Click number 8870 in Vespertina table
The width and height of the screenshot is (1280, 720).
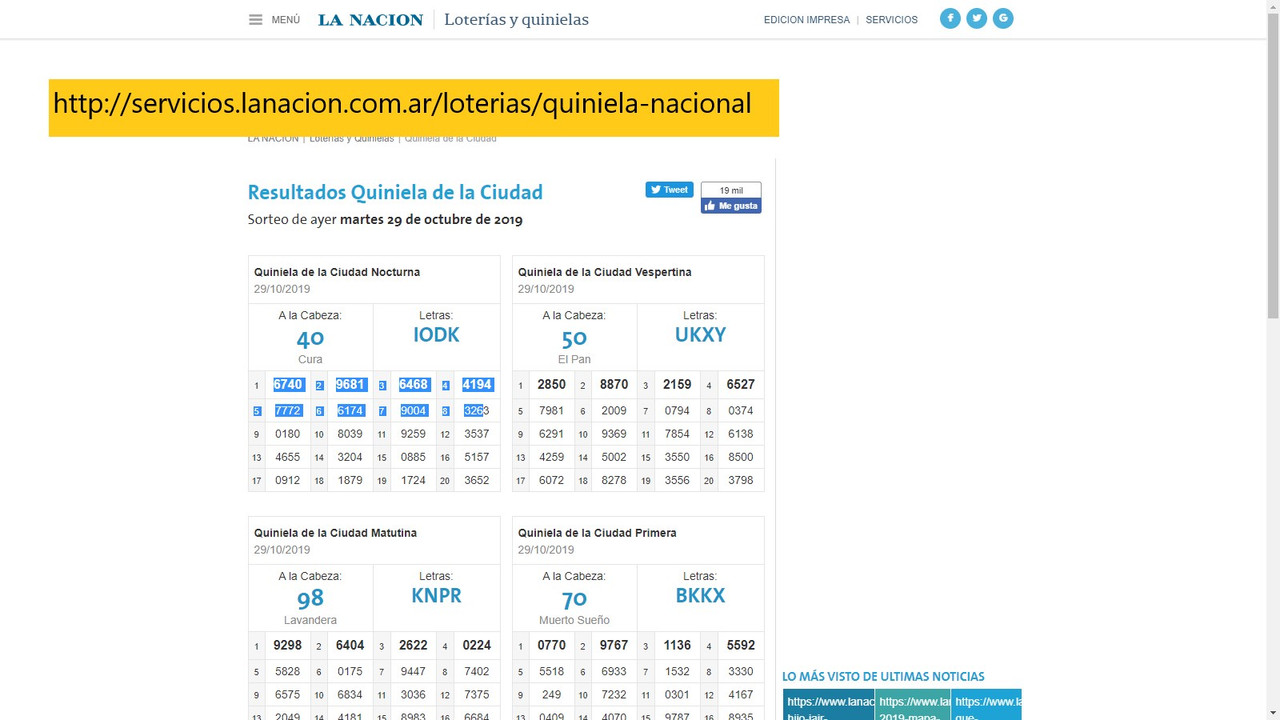(614, 384)
